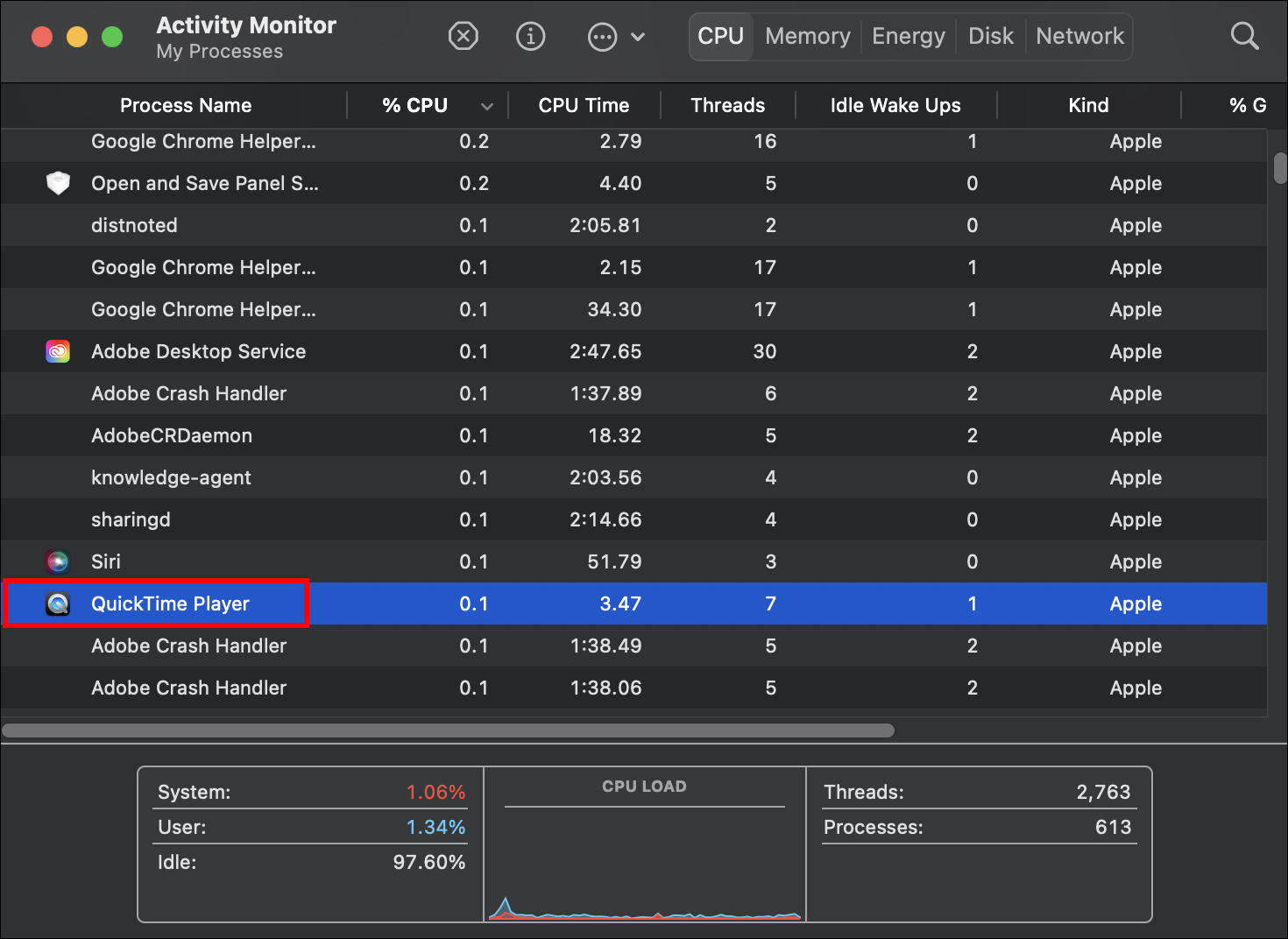The image size is (1288, 939).
Task: Sort by Idle Wake Ups column
Action: coord(895,105)
